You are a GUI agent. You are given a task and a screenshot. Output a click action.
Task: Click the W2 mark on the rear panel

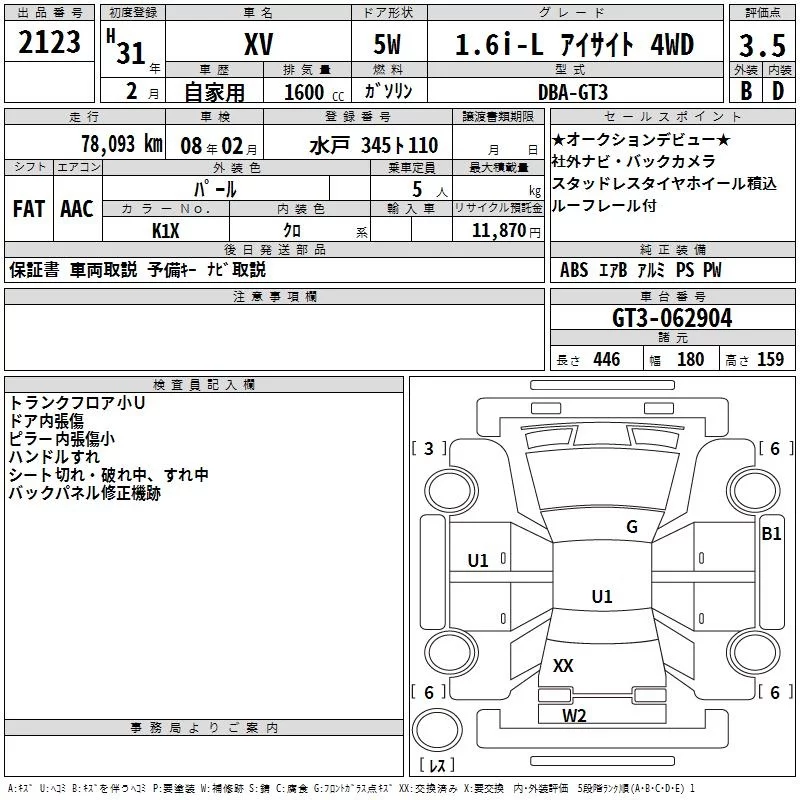pos(574,716)
